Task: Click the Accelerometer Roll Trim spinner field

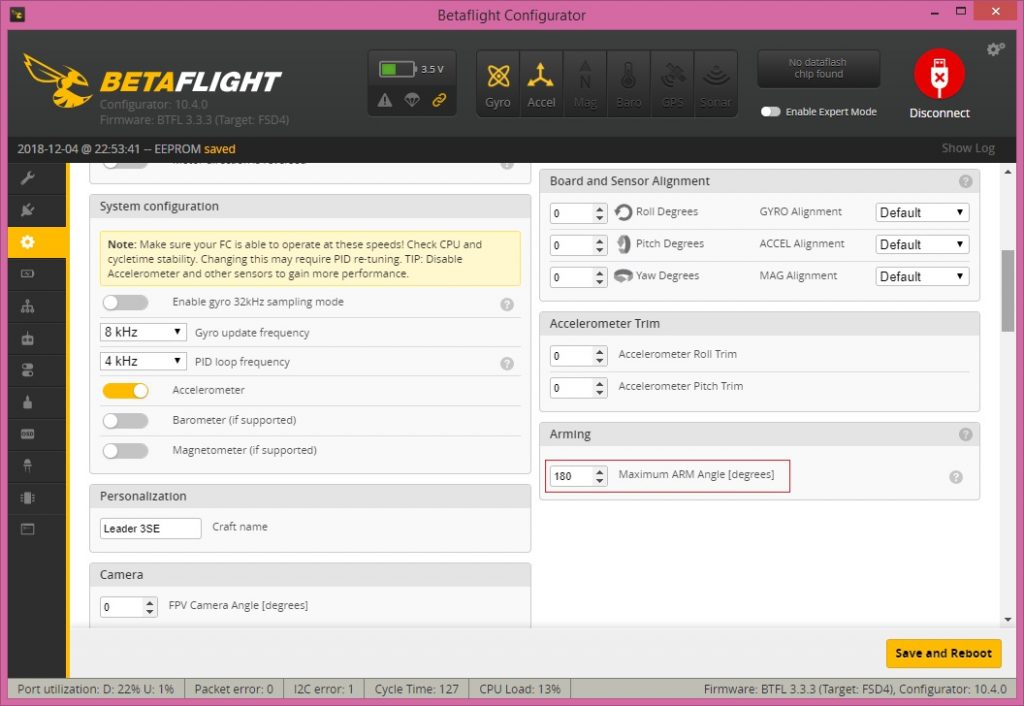Action: (x=579, y=355)
